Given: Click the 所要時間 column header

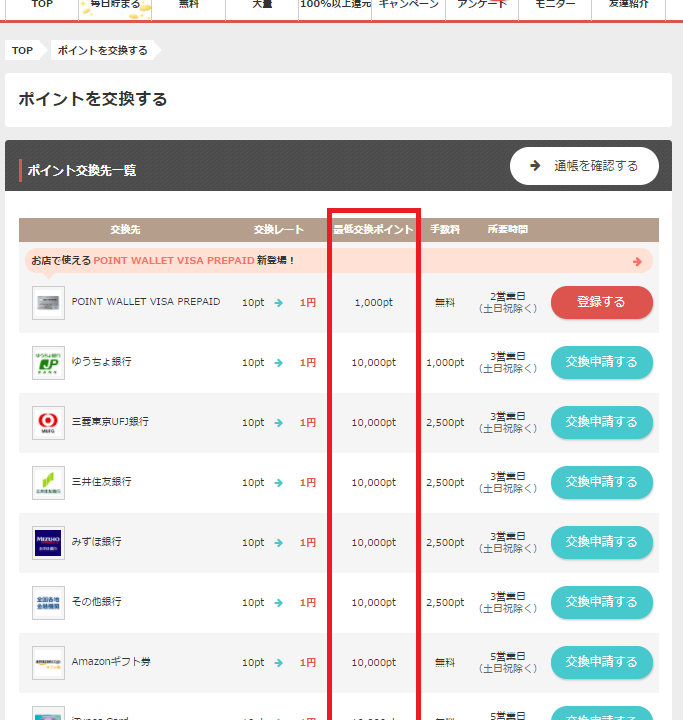Looking at the screenshot, I should (x=508, y=230).
